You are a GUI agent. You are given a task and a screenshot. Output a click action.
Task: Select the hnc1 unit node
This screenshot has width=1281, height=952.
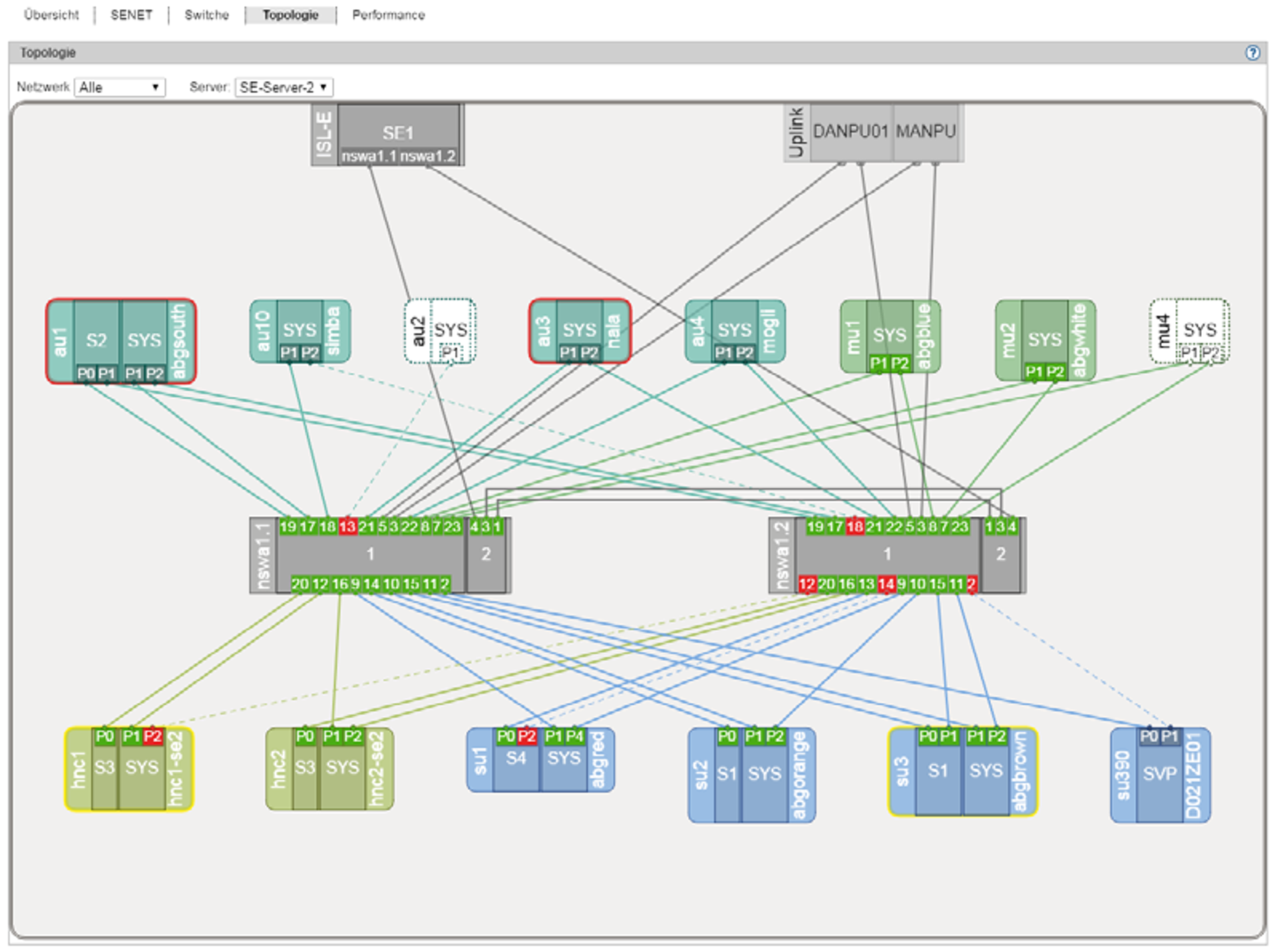(x=128, y=768)
